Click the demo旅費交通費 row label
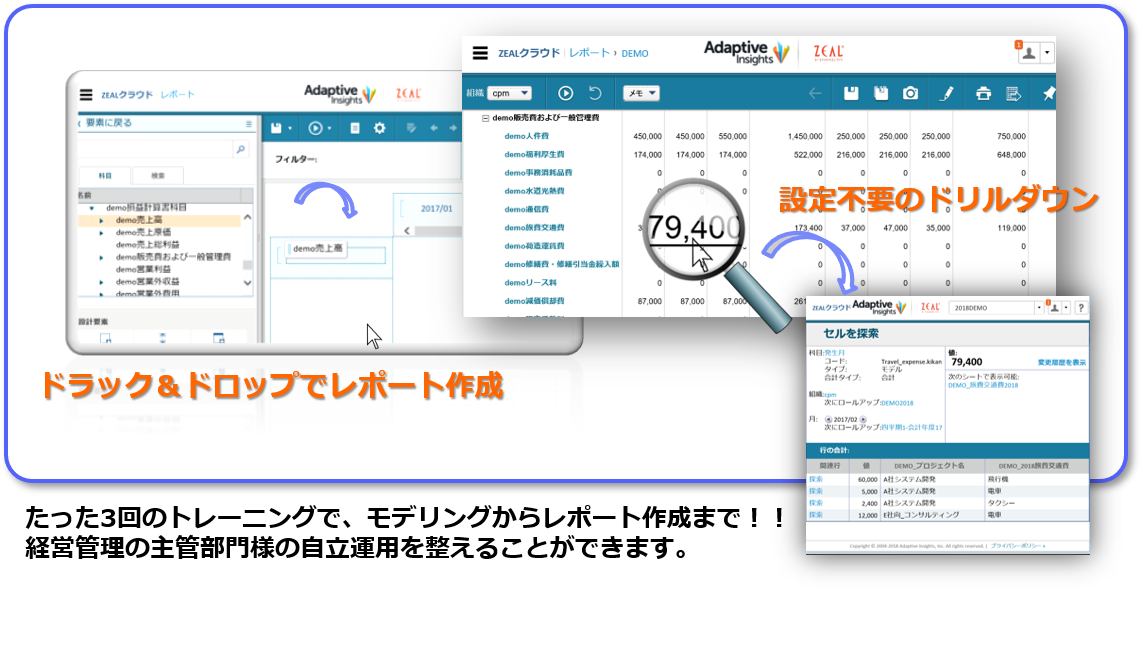1144x645 pixels. pos(534,228)
